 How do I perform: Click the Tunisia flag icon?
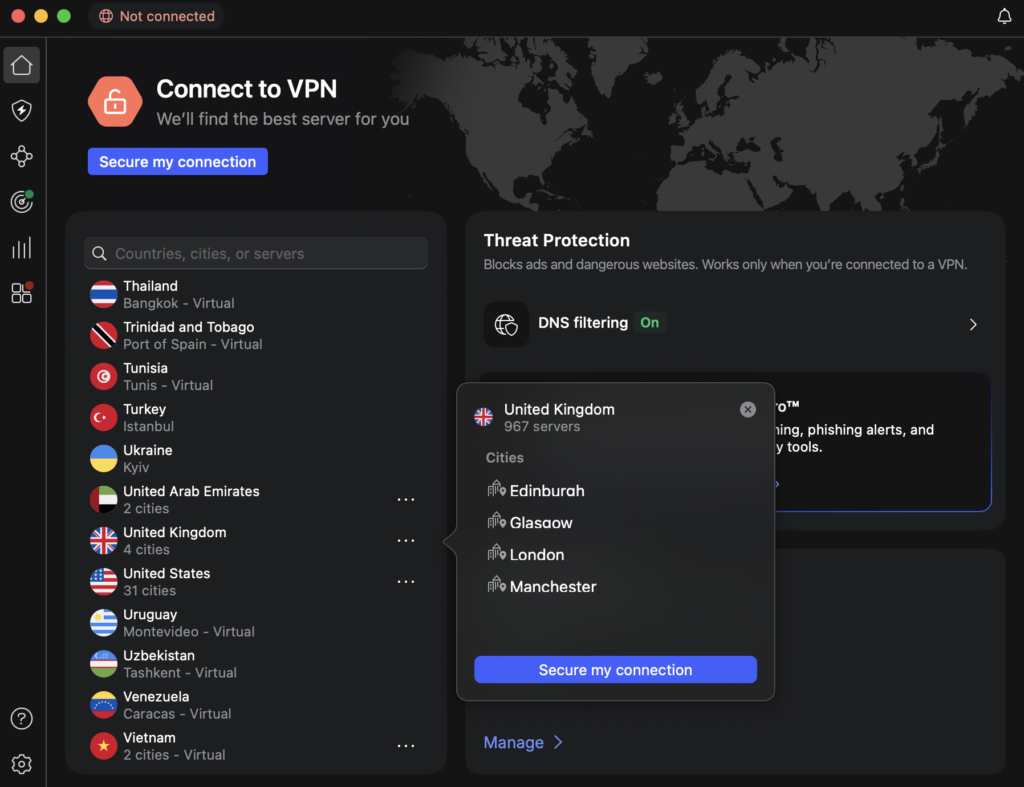click(x=104, y=377)
